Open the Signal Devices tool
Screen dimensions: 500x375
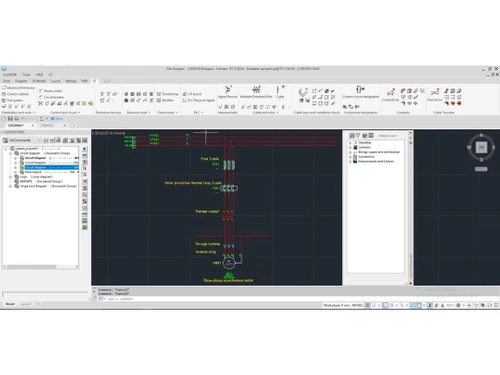pyautogui.click(x=228, y=92)
